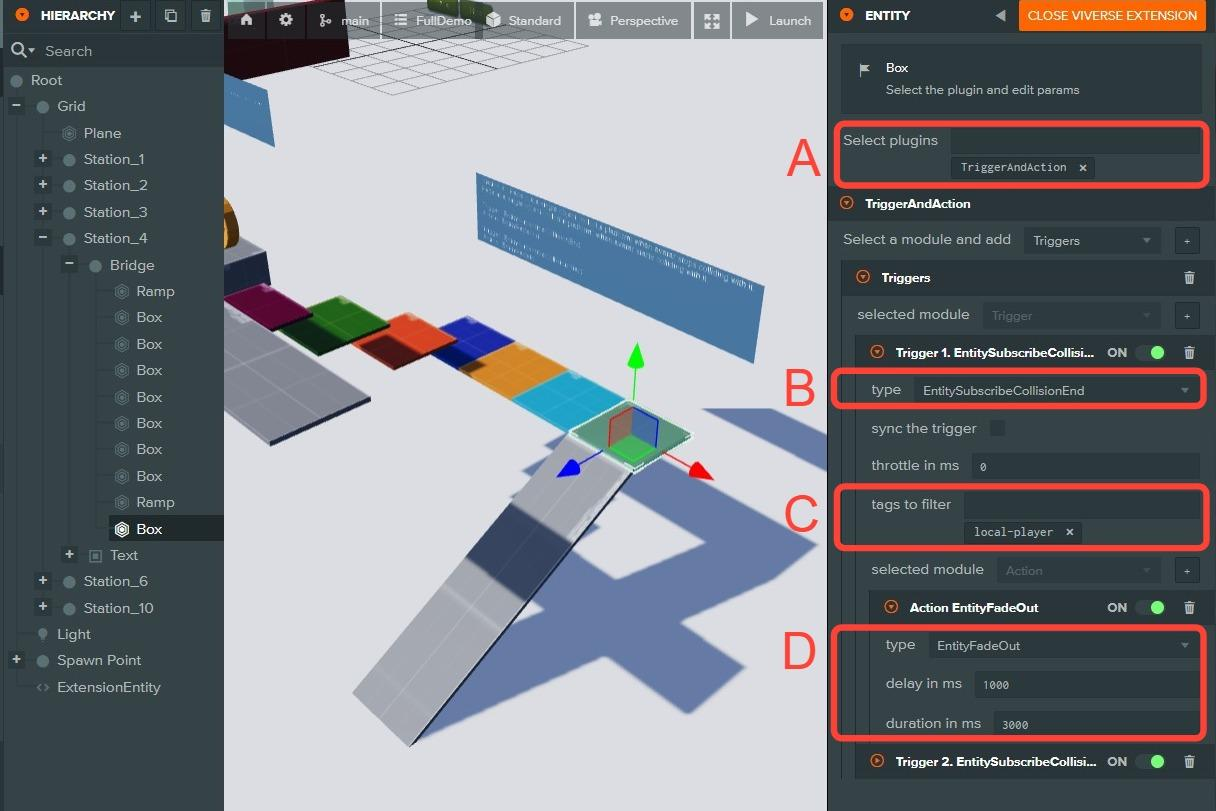This screenshot has width=1216, height=811.
Task: Click the delete entity trash icon in Hierarchy
Action: pyautogui.click(x=206, y=16)
